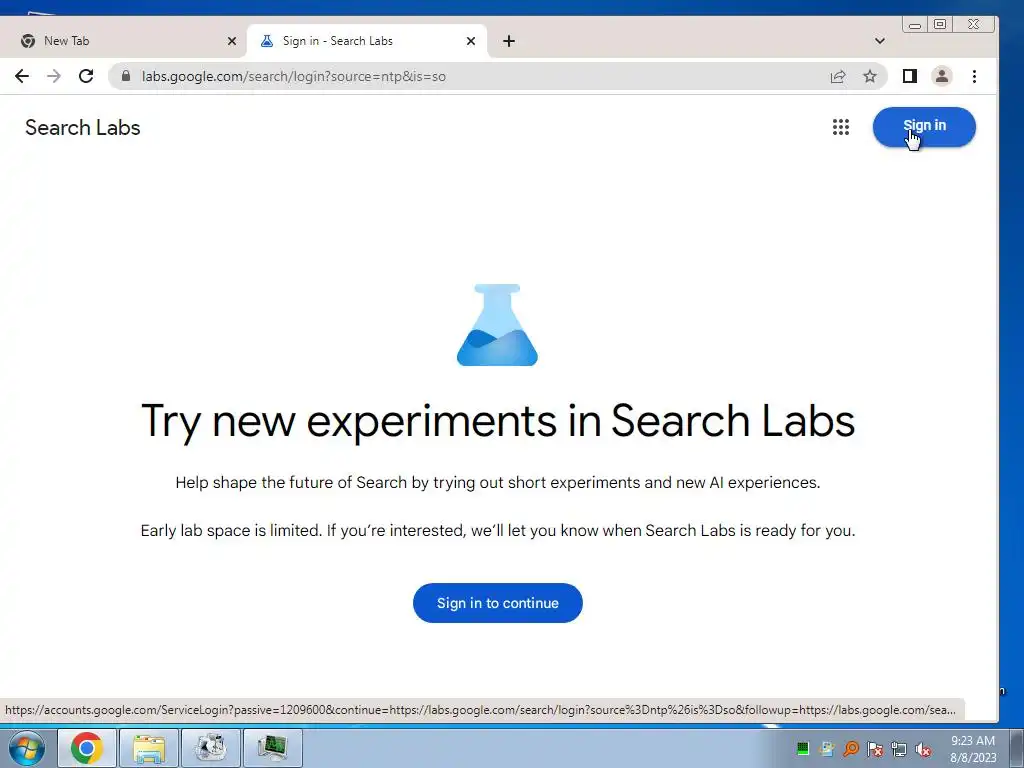Click the 'Try new experiments in Search Labs' heading
1024x768 pixels.
(x=498, y=421)
